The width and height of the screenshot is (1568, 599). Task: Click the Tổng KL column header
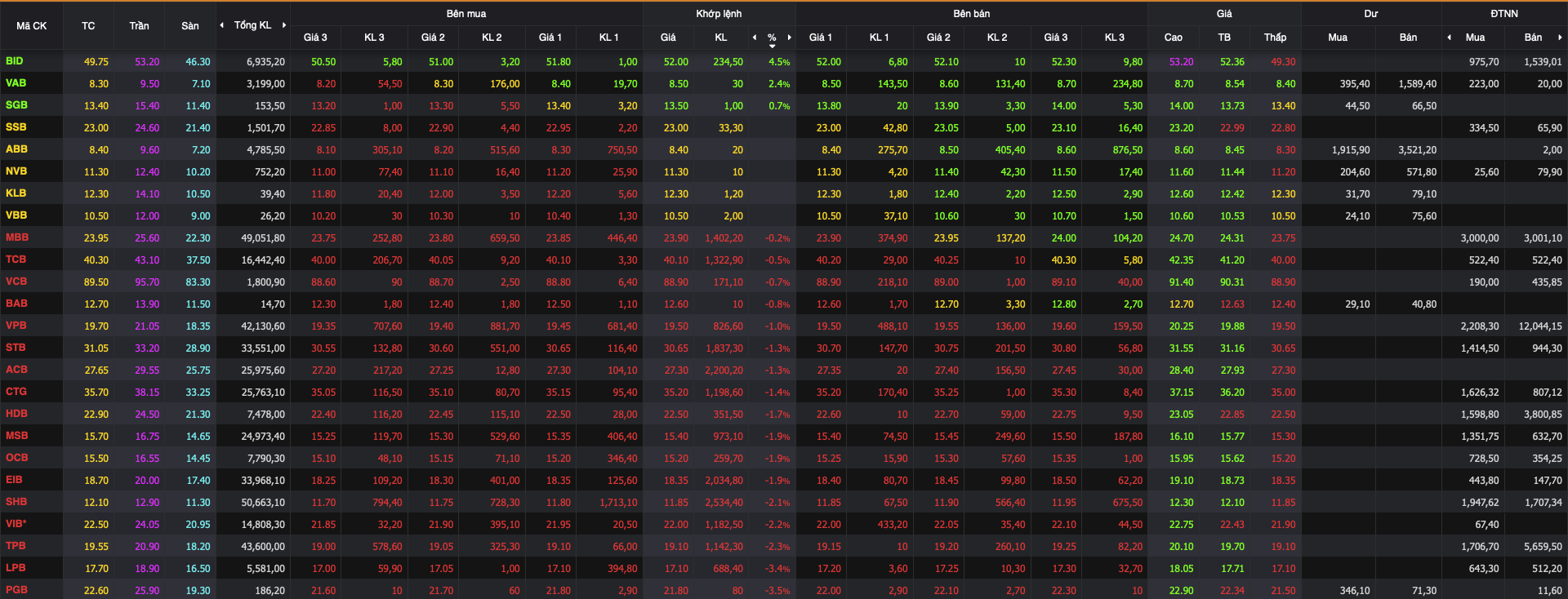pyautogui.click(x=253, y=25)
